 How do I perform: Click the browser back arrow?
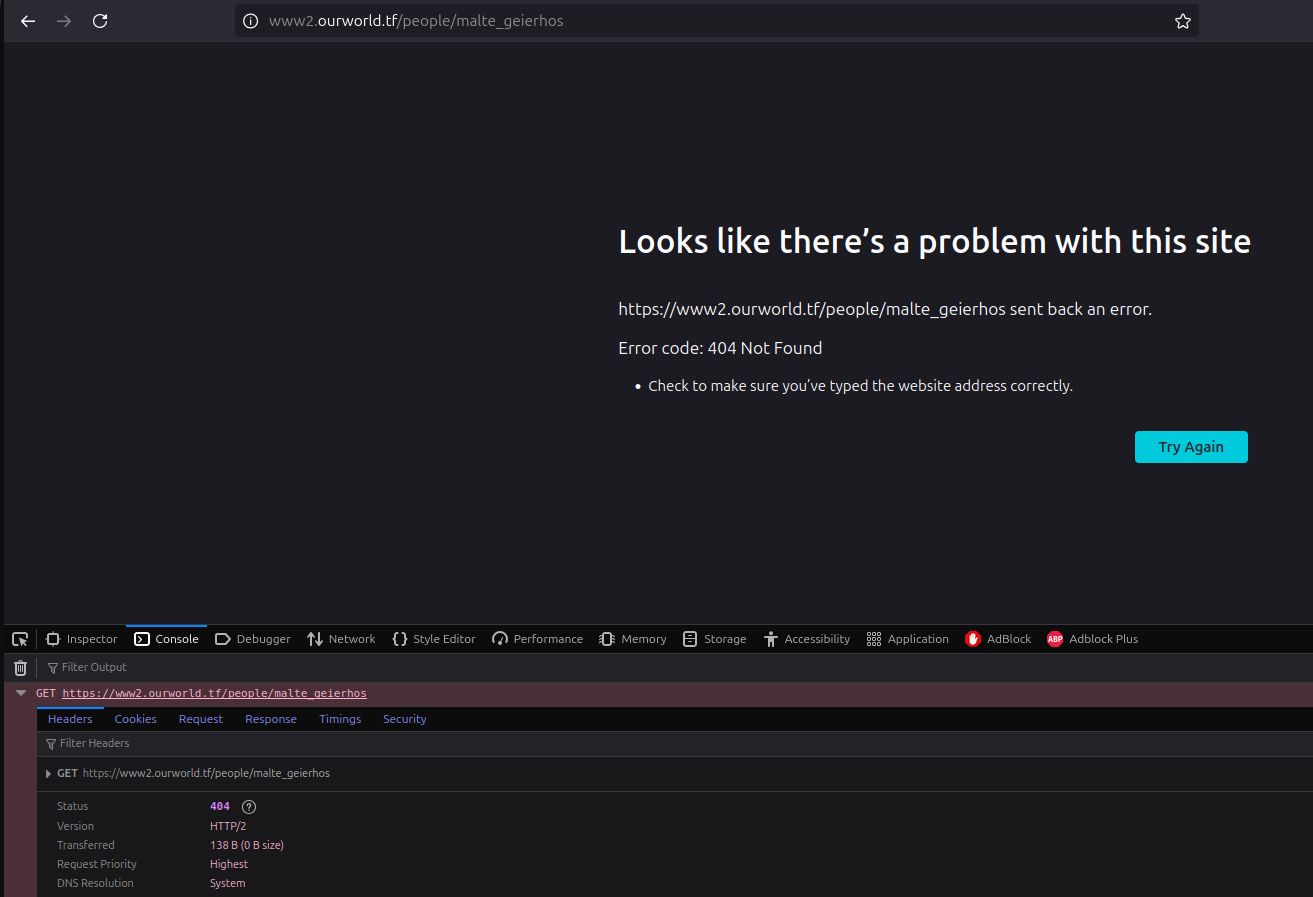pyautogui.click(x=28, y=21)
